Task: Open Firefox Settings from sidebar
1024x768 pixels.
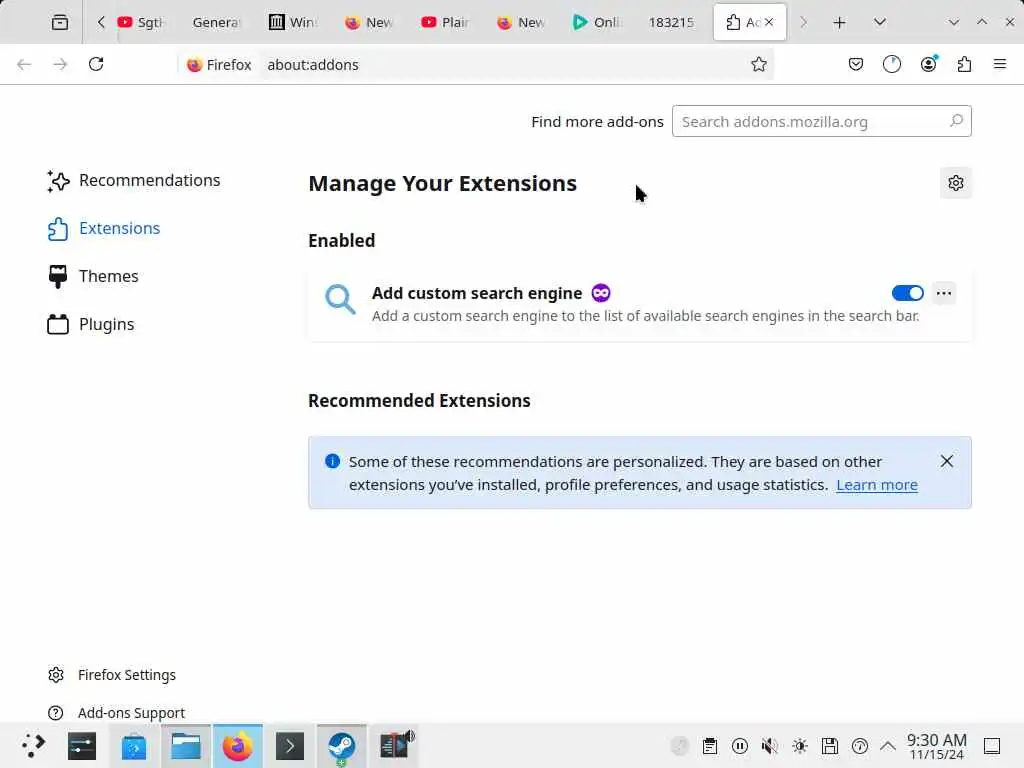Action: pos(112,675)
